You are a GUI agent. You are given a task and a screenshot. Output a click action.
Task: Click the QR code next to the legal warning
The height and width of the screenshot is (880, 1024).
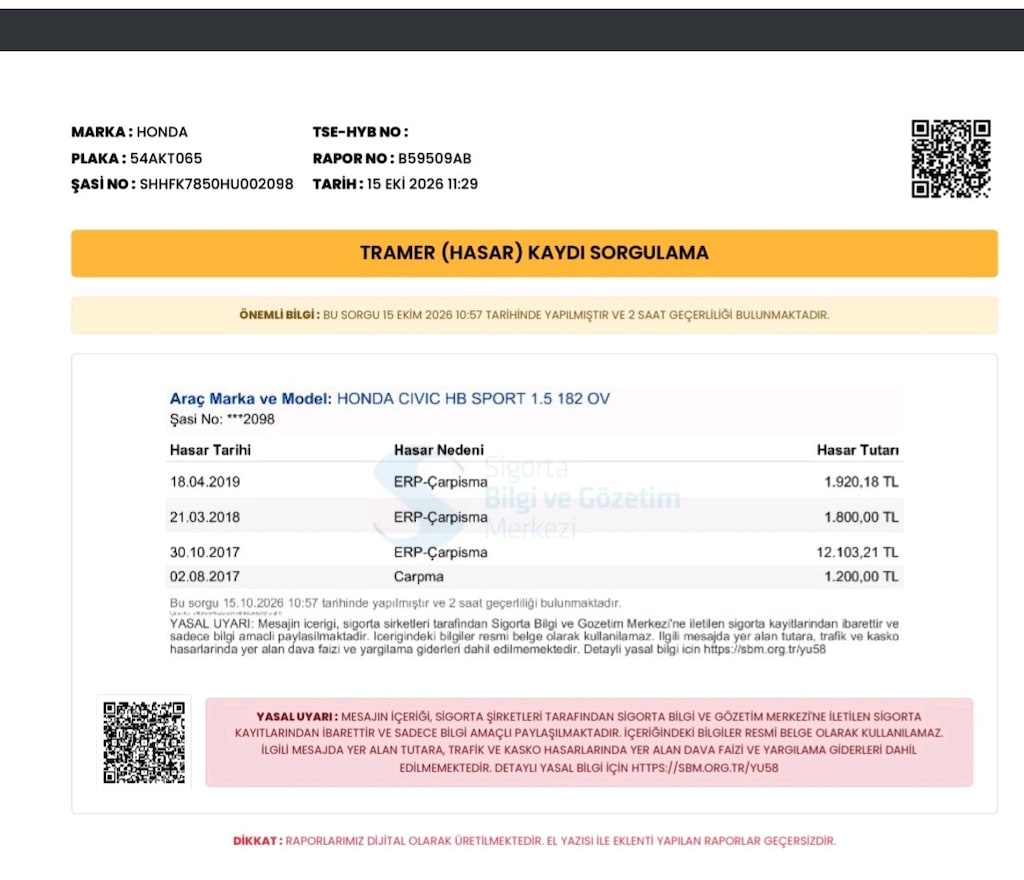pos(144,742)
